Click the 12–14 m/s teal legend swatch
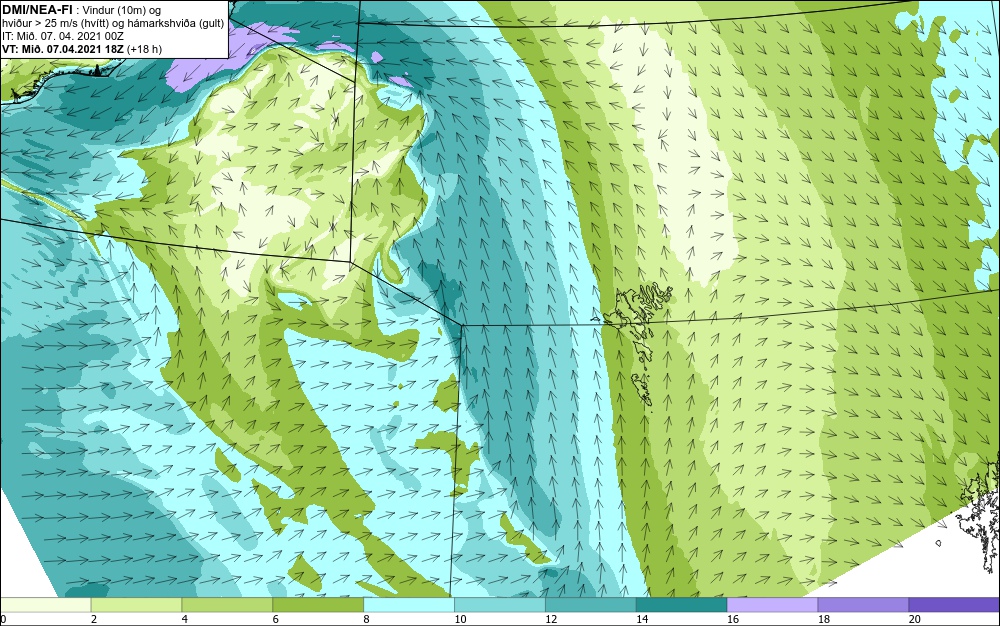Viewport: 1000px width, 626px height. pos(591,605)
